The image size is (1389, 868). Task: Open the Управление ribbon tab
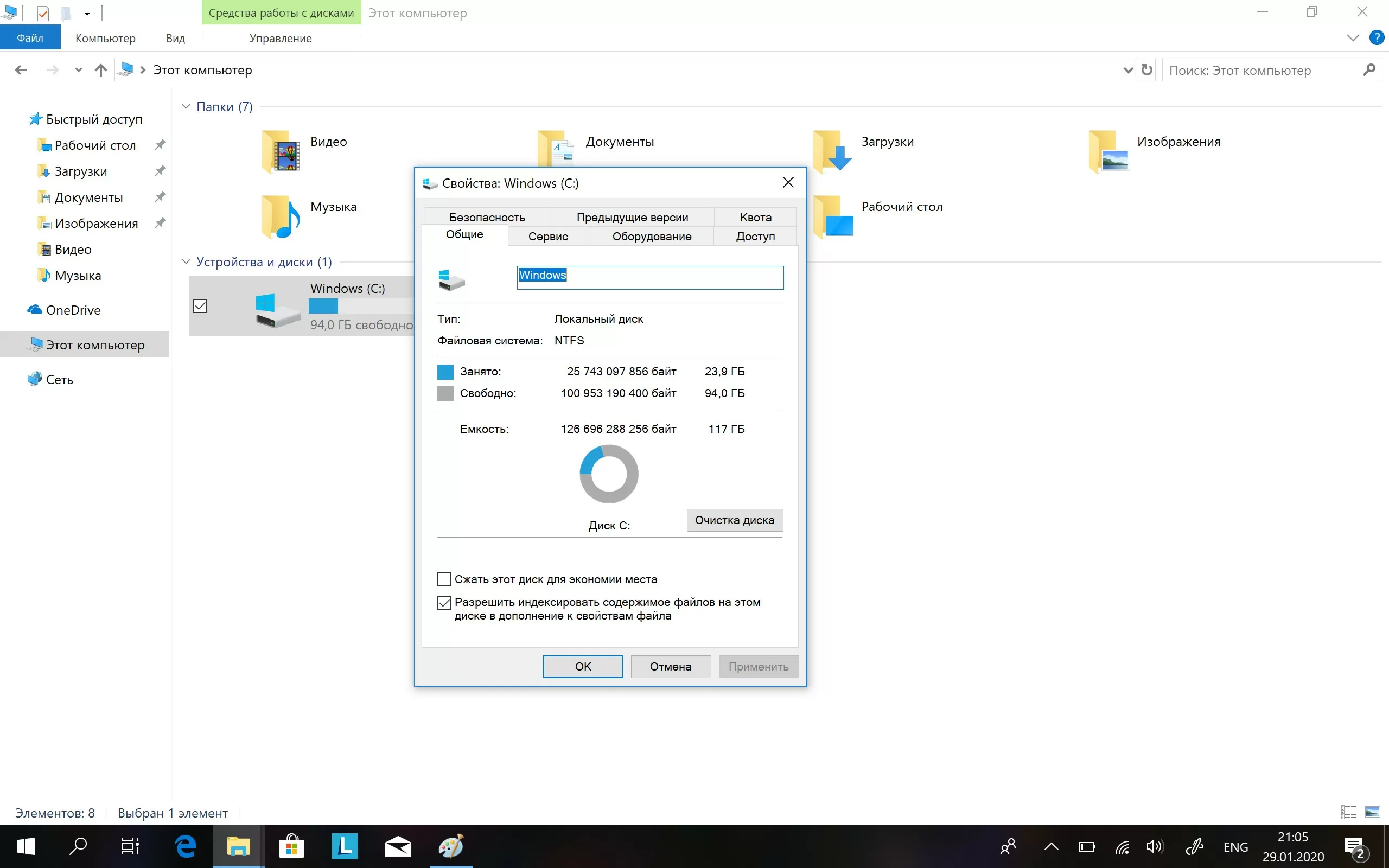tap(281, 38)
